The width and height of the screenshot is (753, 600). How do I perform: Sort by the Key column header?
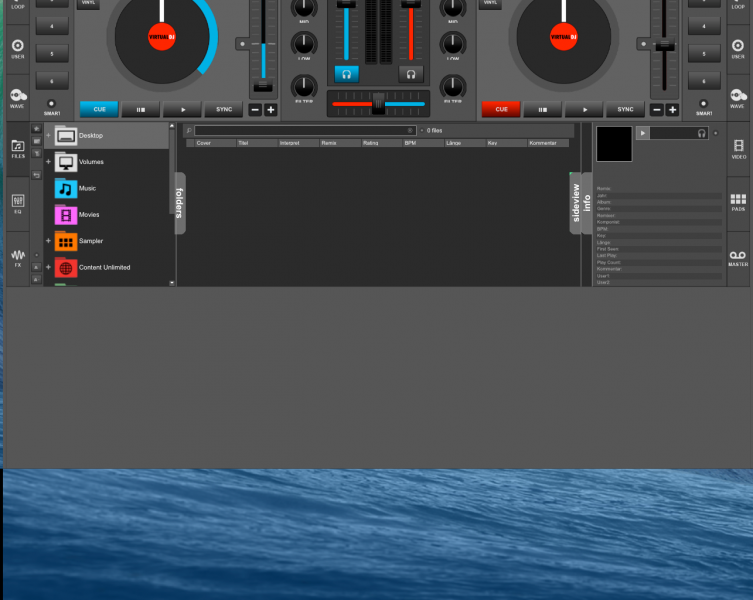(x=506, y=143)
